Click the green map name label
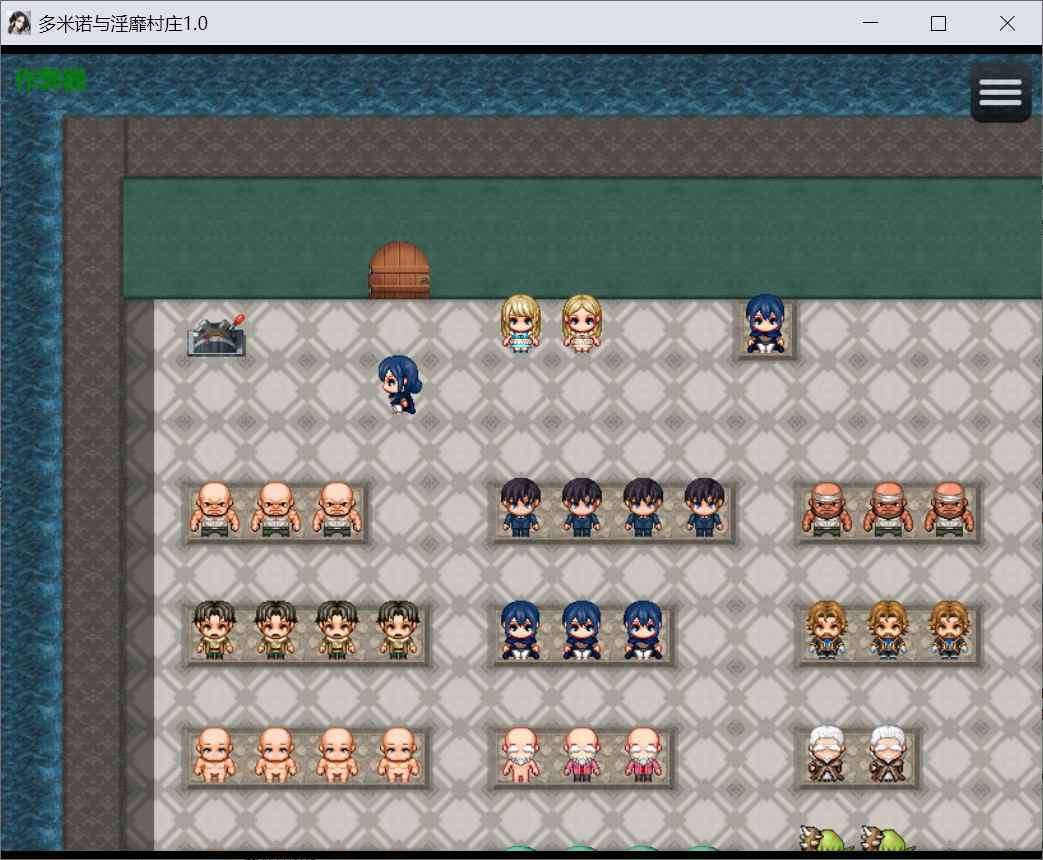 pyautogui.click(x=51, y=81)
